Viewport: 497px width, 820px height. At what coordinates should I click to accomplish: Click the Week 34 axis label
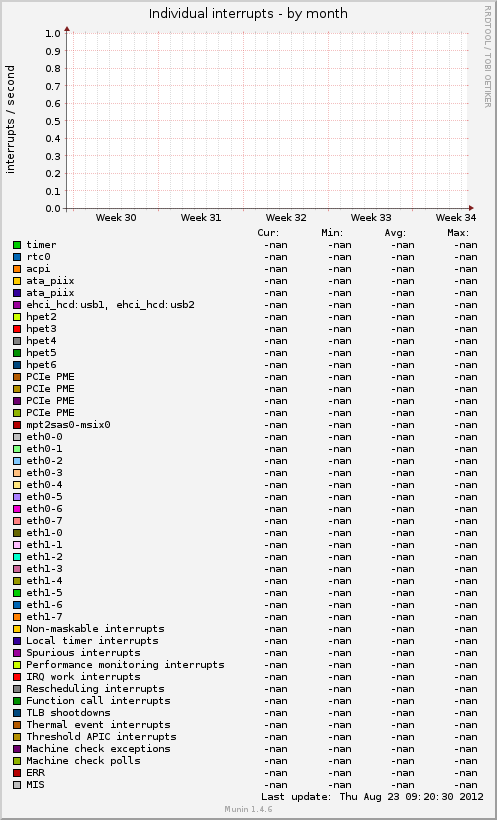[456, 218]
